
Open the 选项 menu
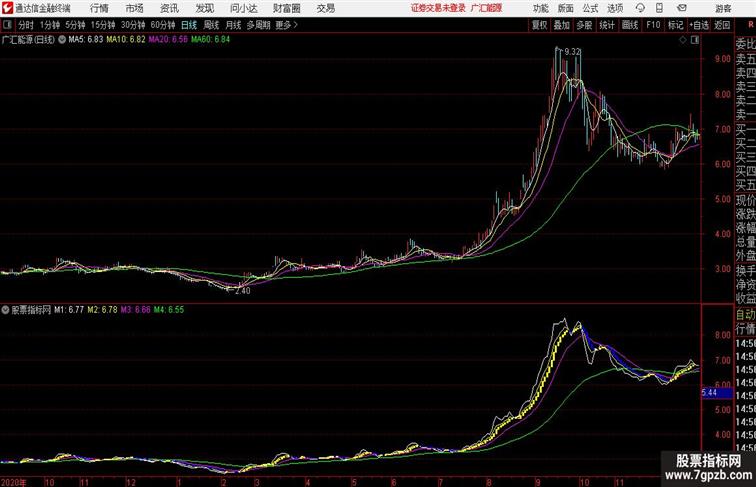pos(615,8)
